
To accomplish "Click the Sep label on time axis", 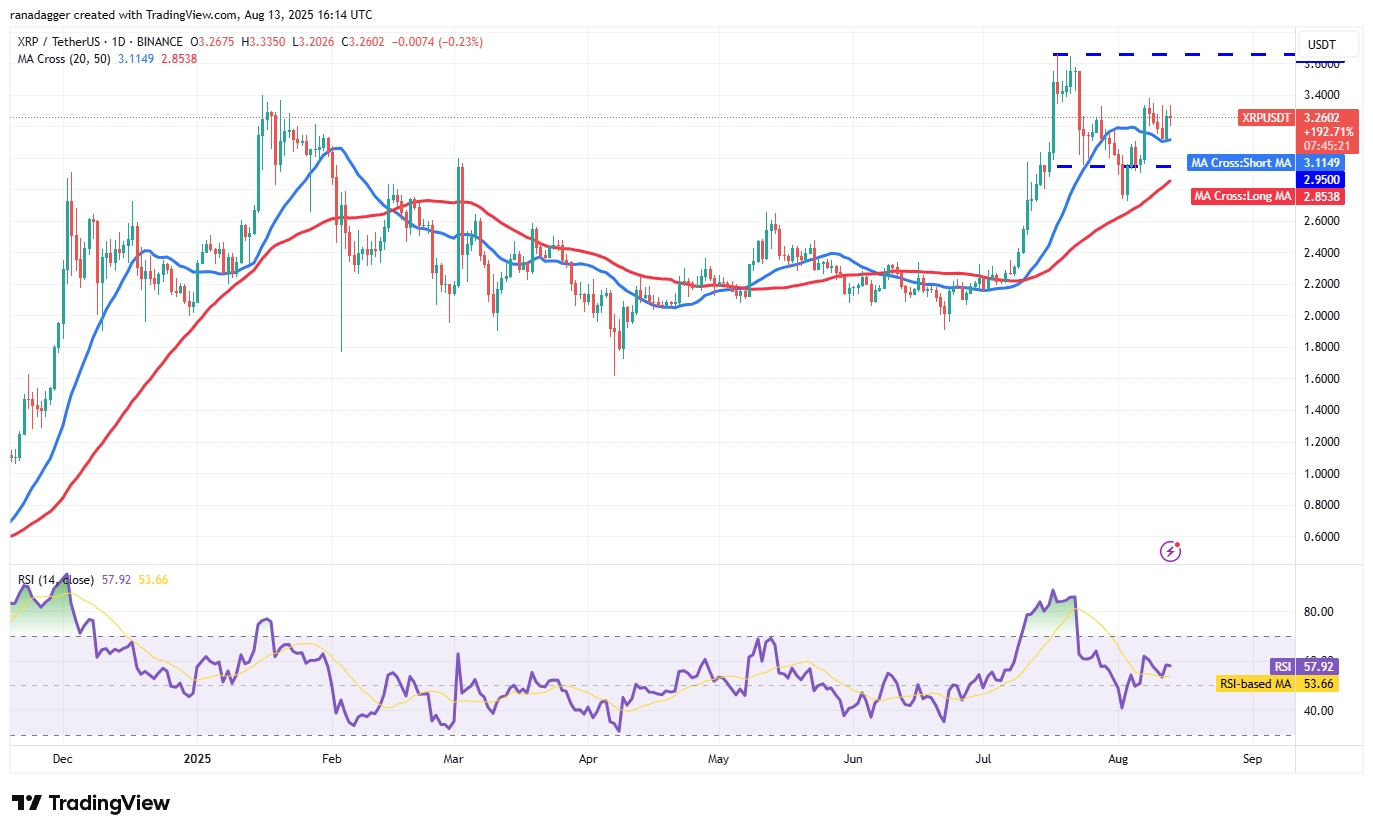I will (1252, 759).
